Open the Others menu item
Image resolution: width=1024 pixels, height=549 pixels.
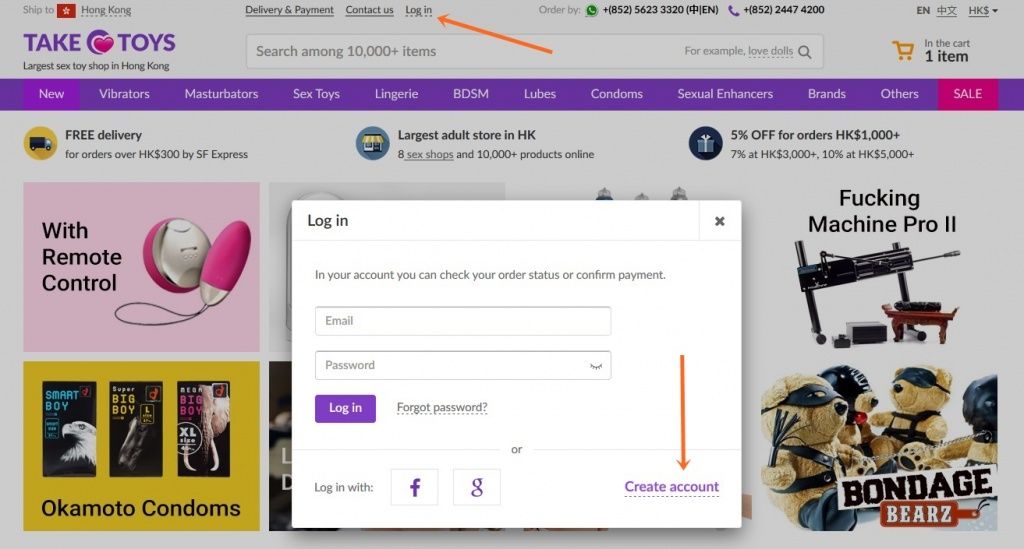coord(899,94)
